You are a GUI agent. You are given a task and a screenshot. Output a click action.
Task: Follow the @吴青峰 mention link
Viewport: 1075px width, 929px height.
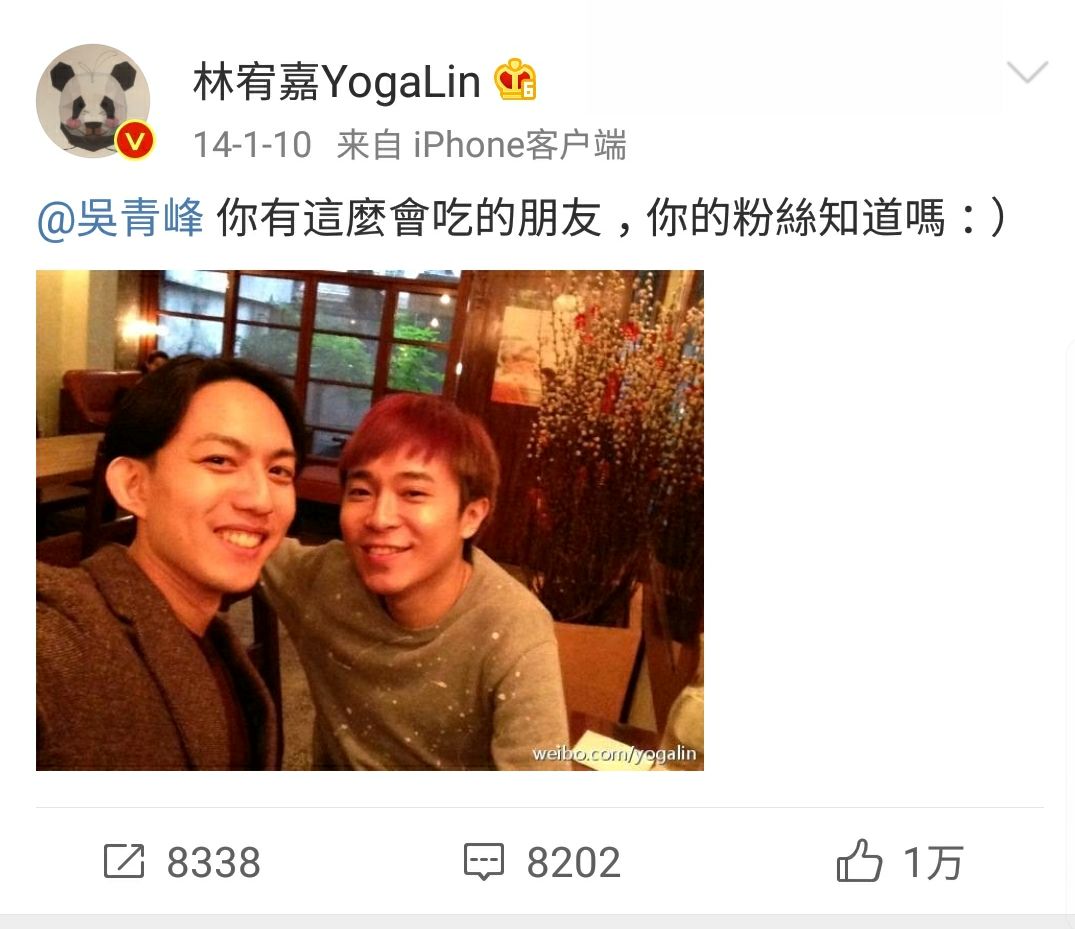tap(120, 219)
